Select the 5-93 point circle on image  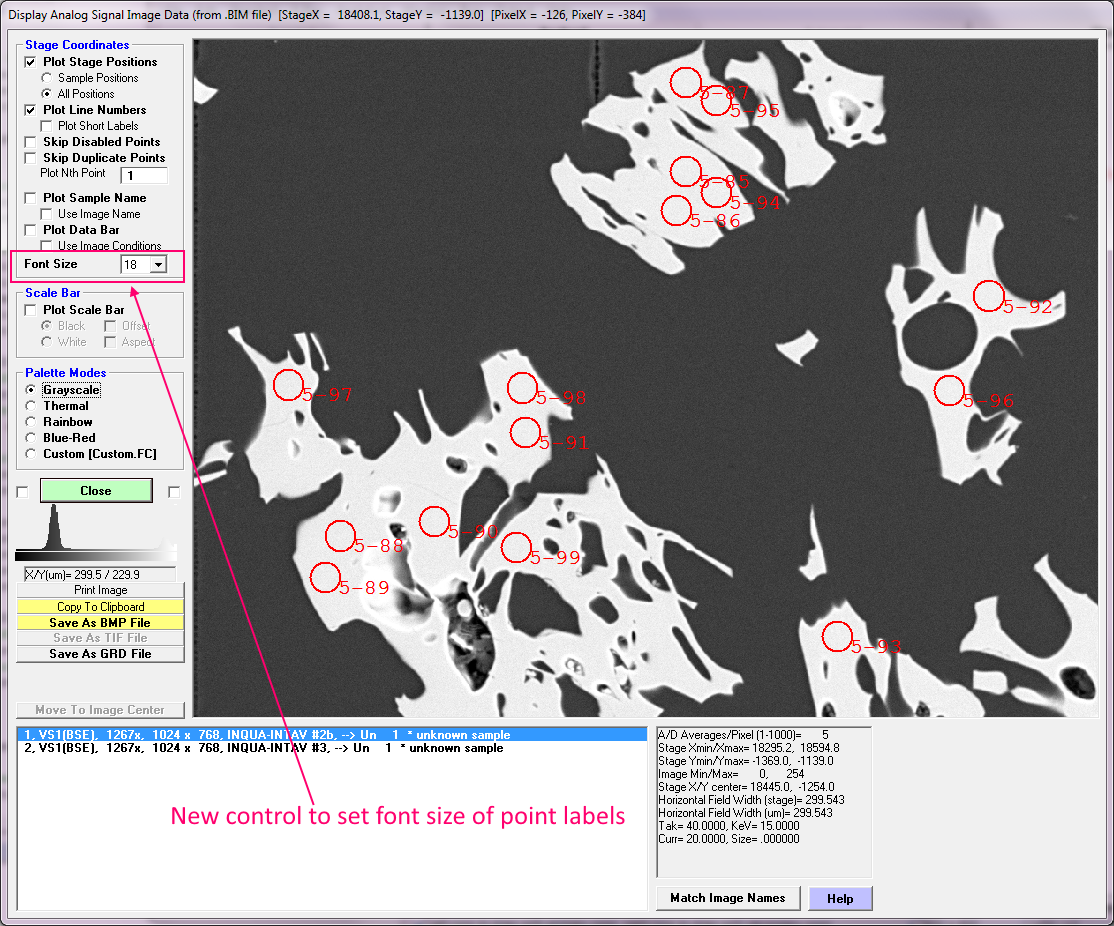tap(836, 635)
